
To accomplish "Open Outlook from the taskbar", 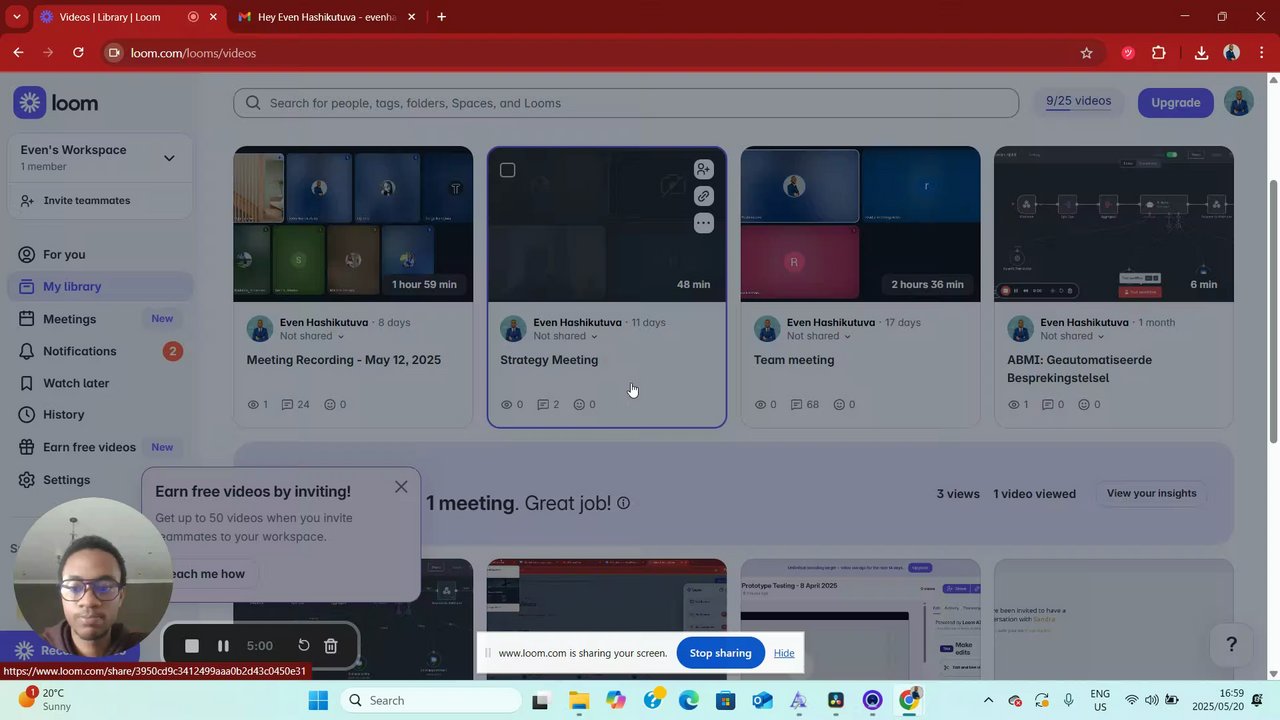I will click(762, 700).
